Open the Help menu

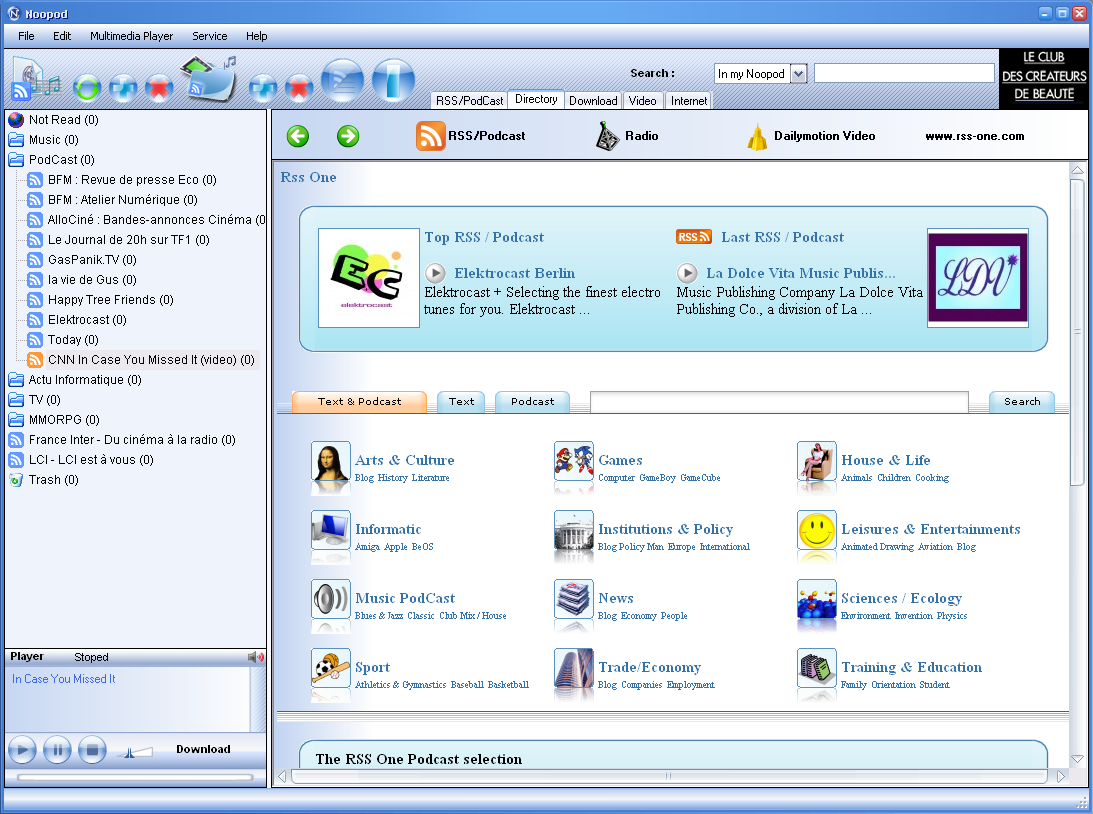(x=257, y=36)
